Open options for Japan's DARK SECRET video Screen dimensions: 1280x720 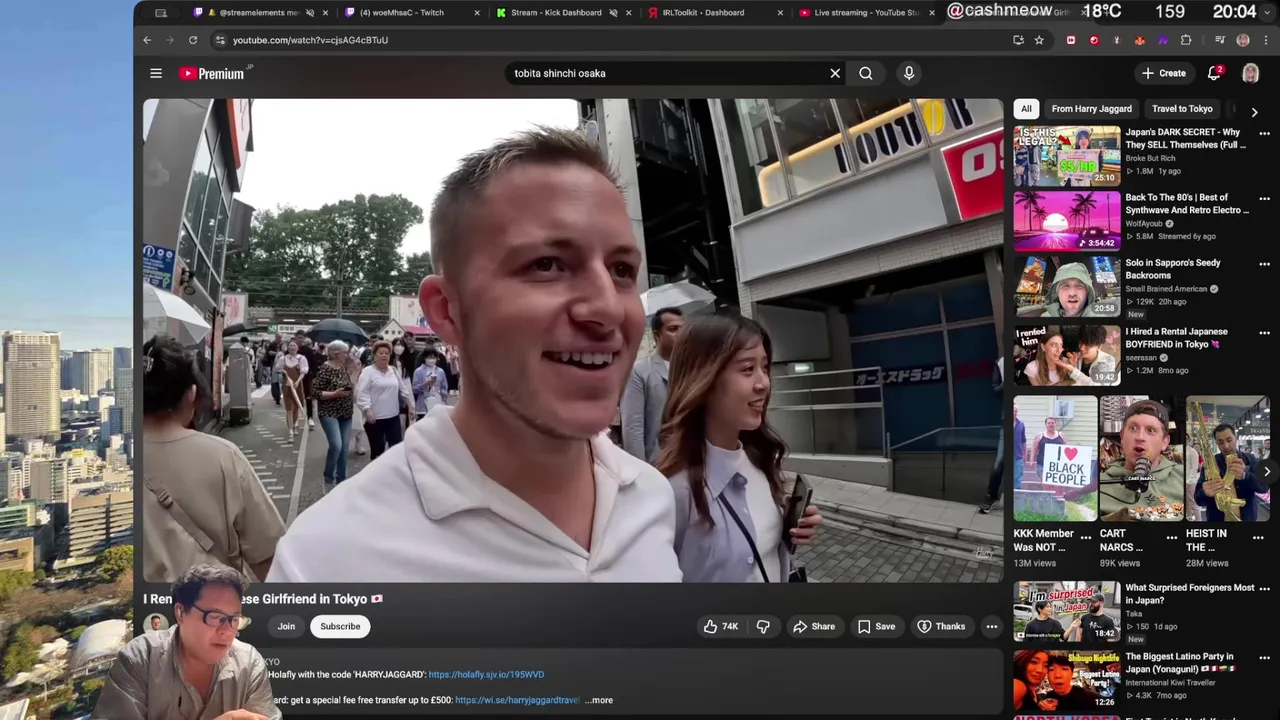pos(1264,133)
